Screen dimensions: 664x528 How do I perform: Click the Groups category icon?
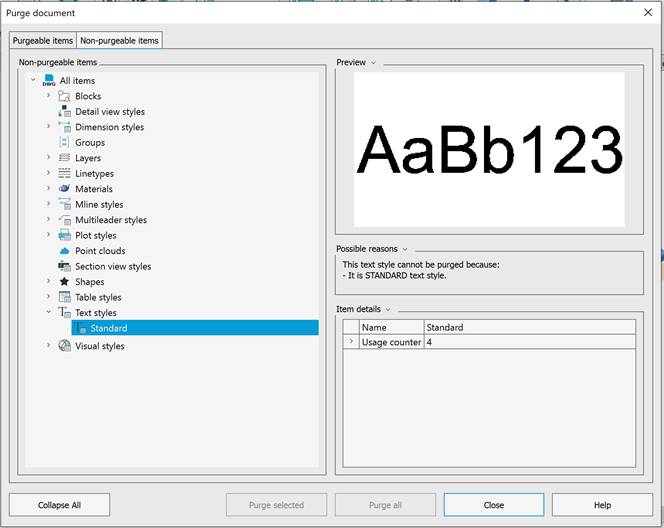(x=64, y=142)
